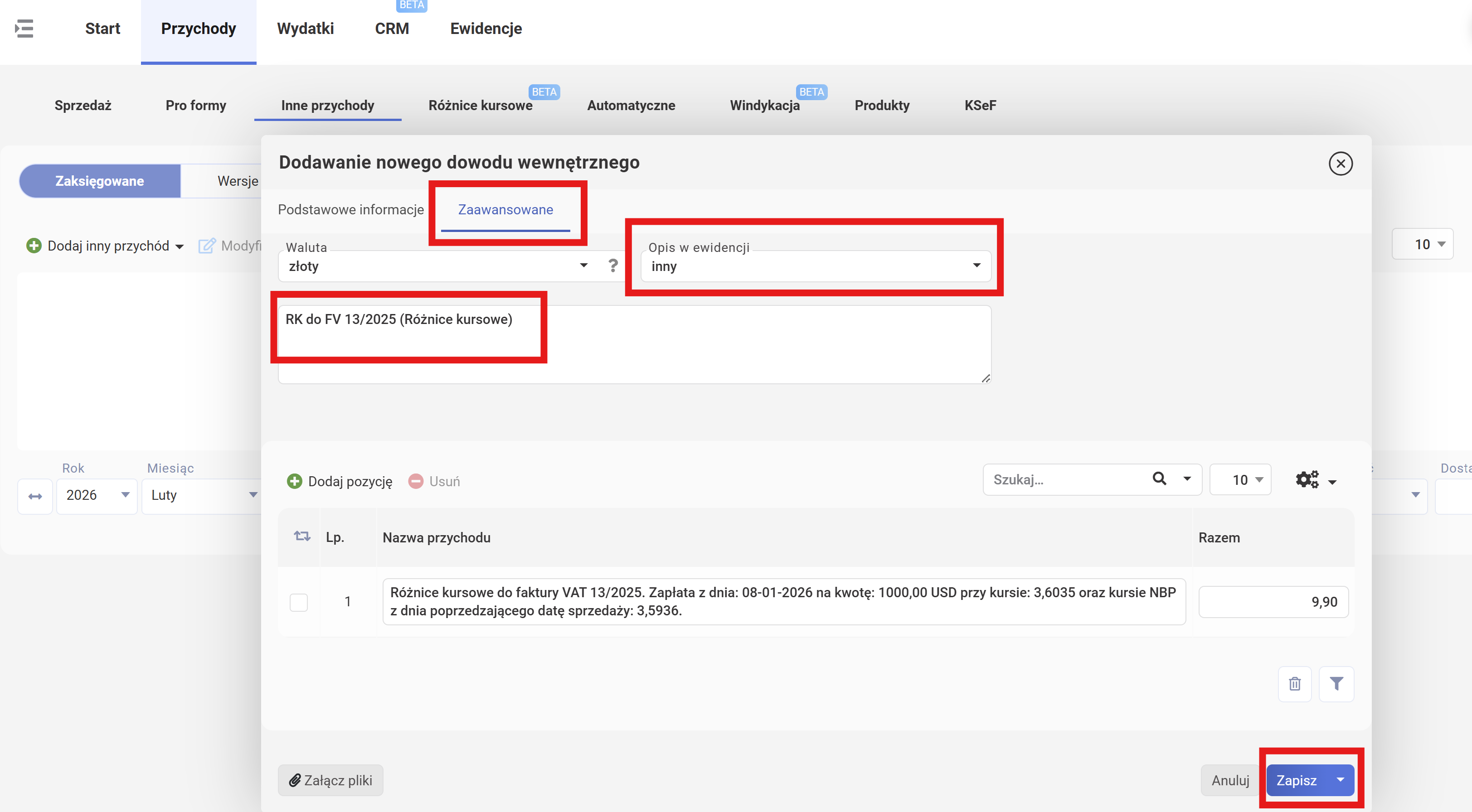Click the Dodaj pozycję button

coord(340,481)
